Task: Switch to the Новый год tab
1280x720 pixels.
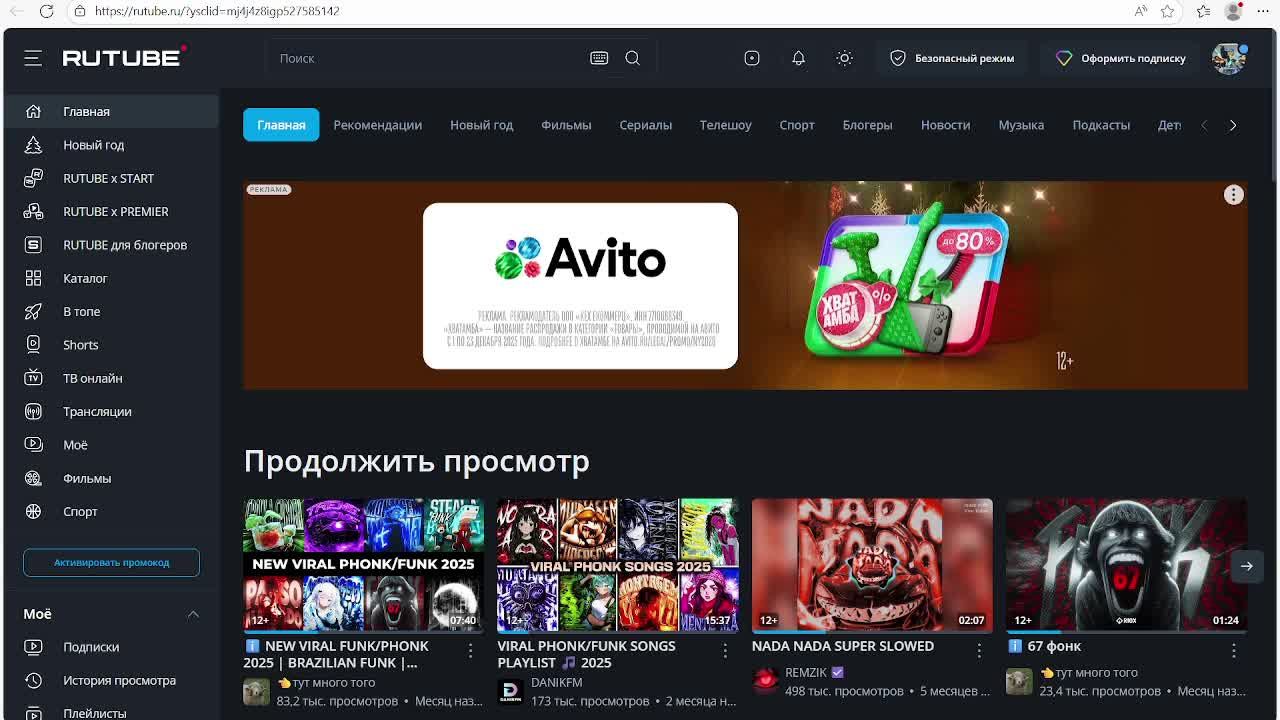Action: click(481, 125)
